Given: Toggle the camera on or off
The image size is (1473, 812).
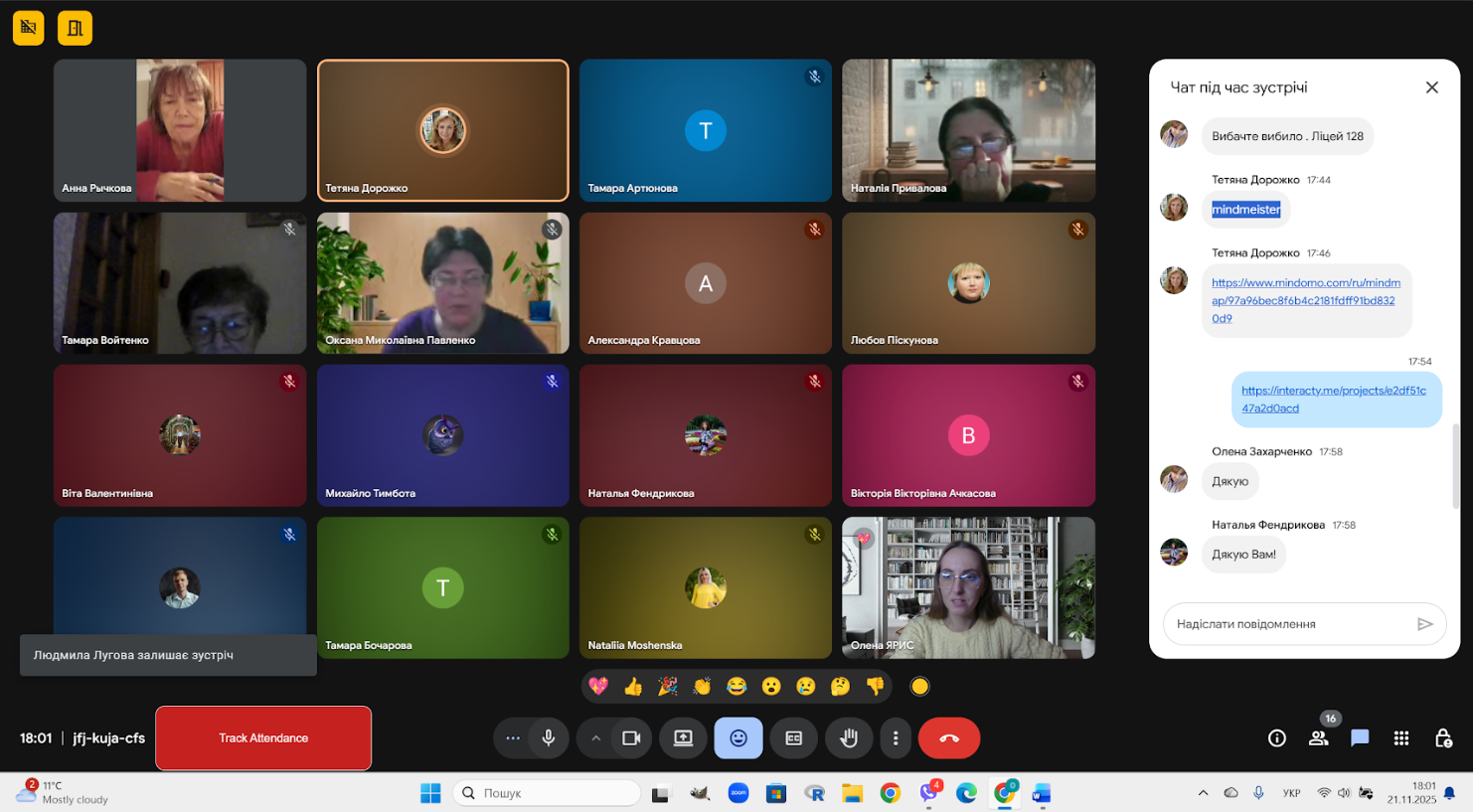Looking at the screenshot, I should click(x=631, y=738).
